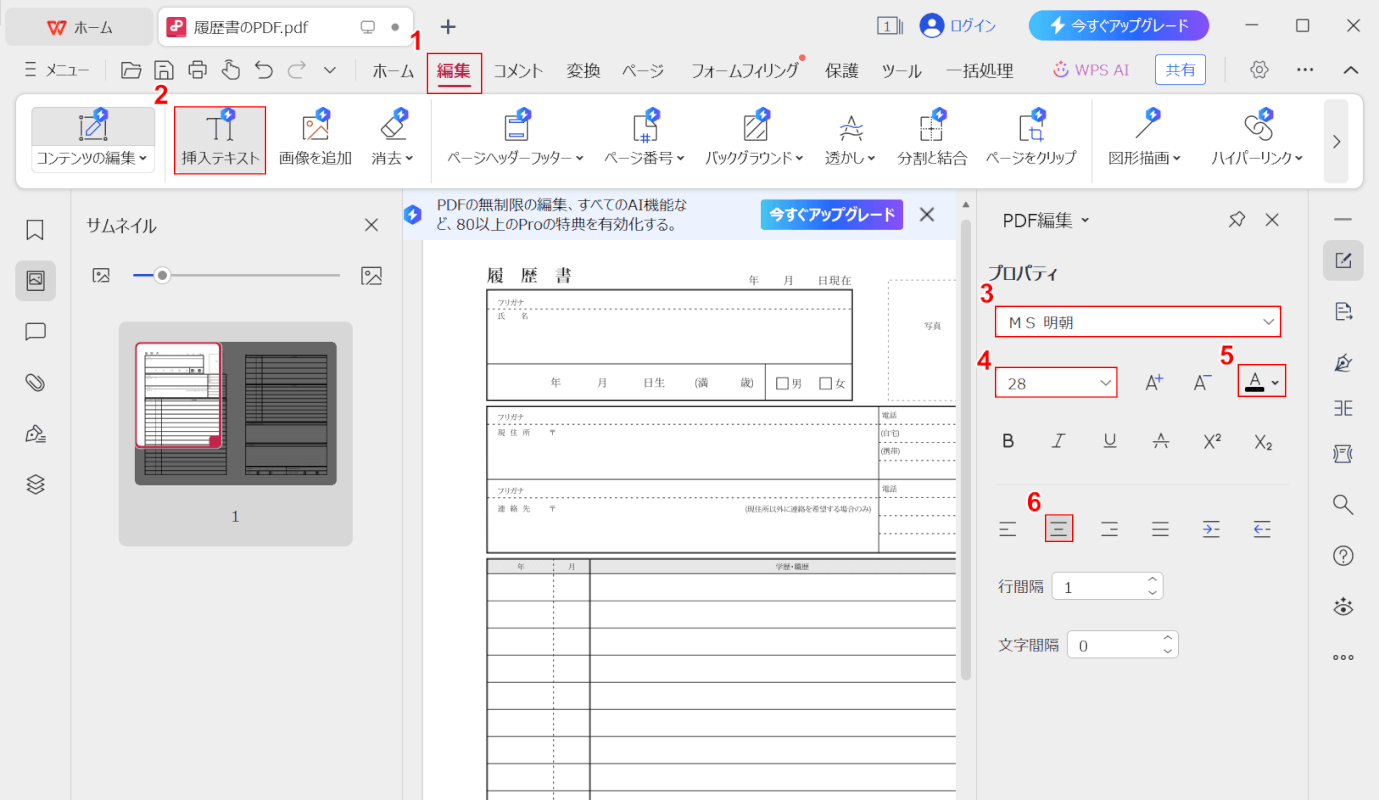The image size is (1379, 800).
Task: Click the Open File folder icon
Action: coord(131,70)
